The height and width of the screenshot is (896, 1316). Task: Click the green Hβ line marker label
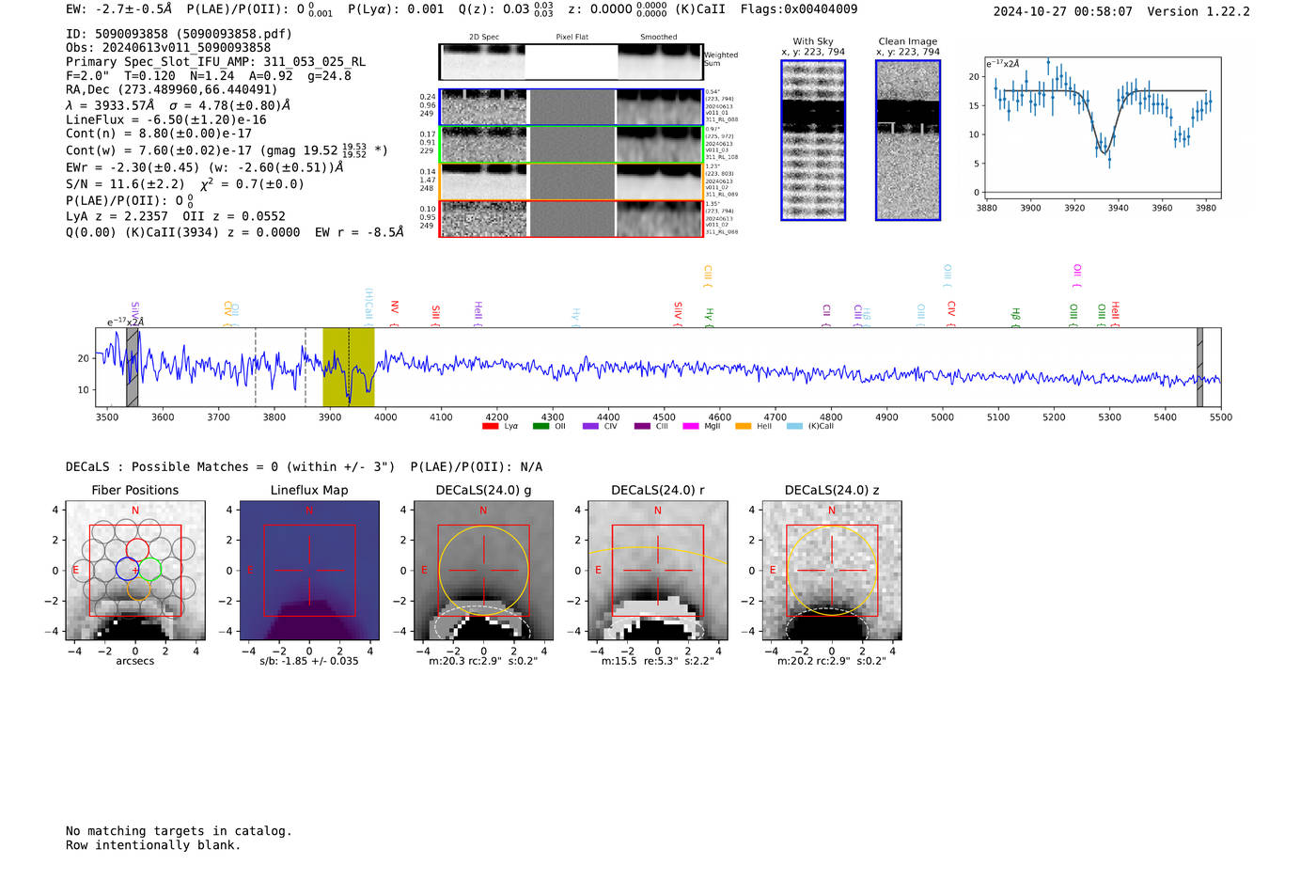click(x=1015, y=316)
